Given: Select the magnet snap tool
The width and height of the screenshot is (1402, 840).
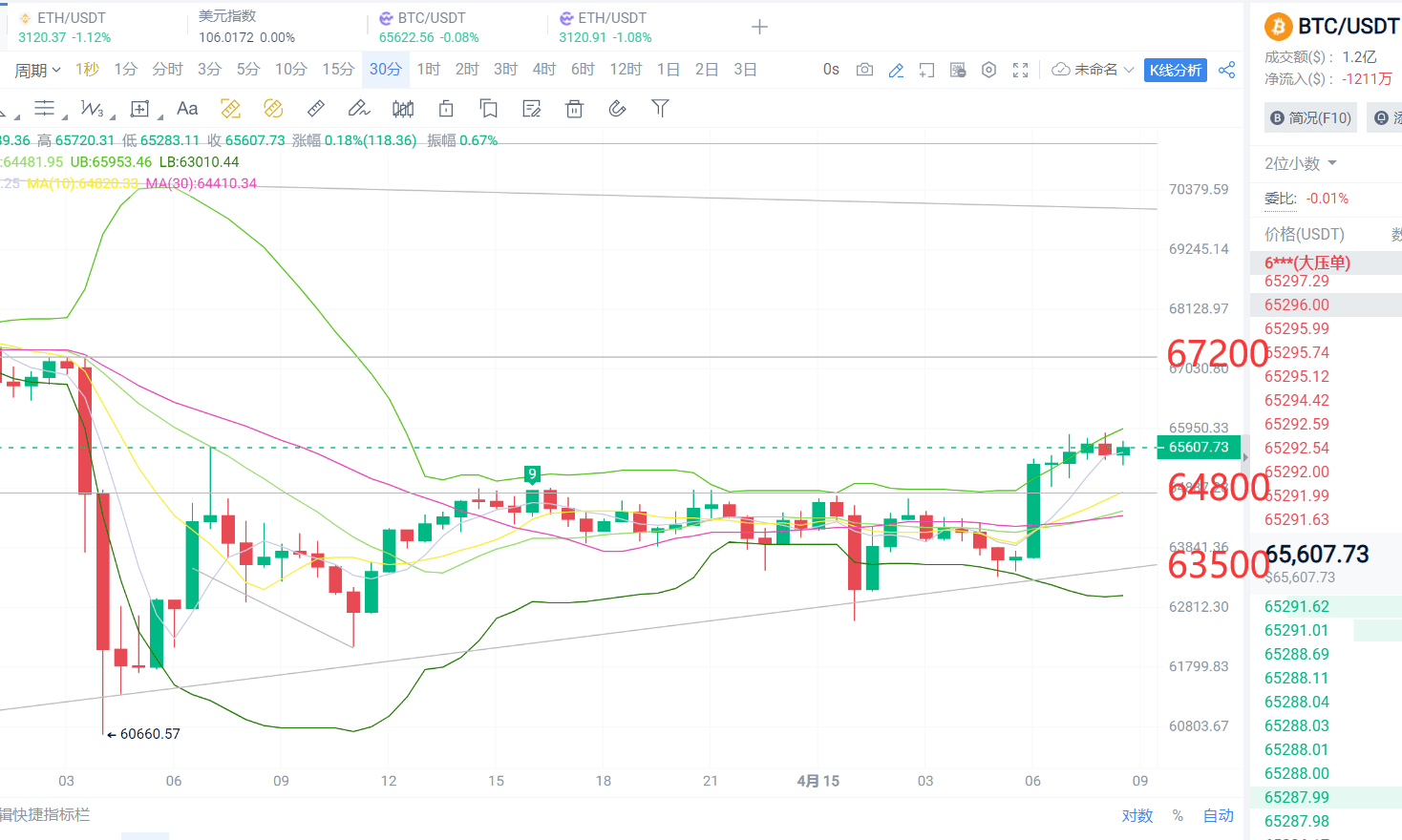Looking at the screenshot, I should pyautogui.click(x=617, y=108).
